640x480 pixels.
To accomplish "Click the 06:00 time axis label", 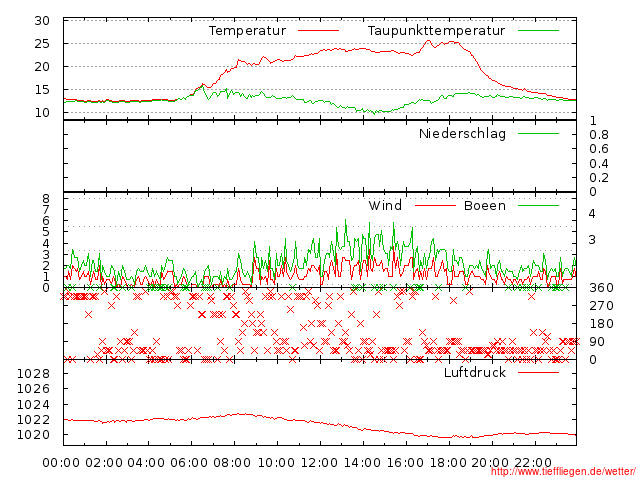I will pyautogui.click(x=189, y=463).
